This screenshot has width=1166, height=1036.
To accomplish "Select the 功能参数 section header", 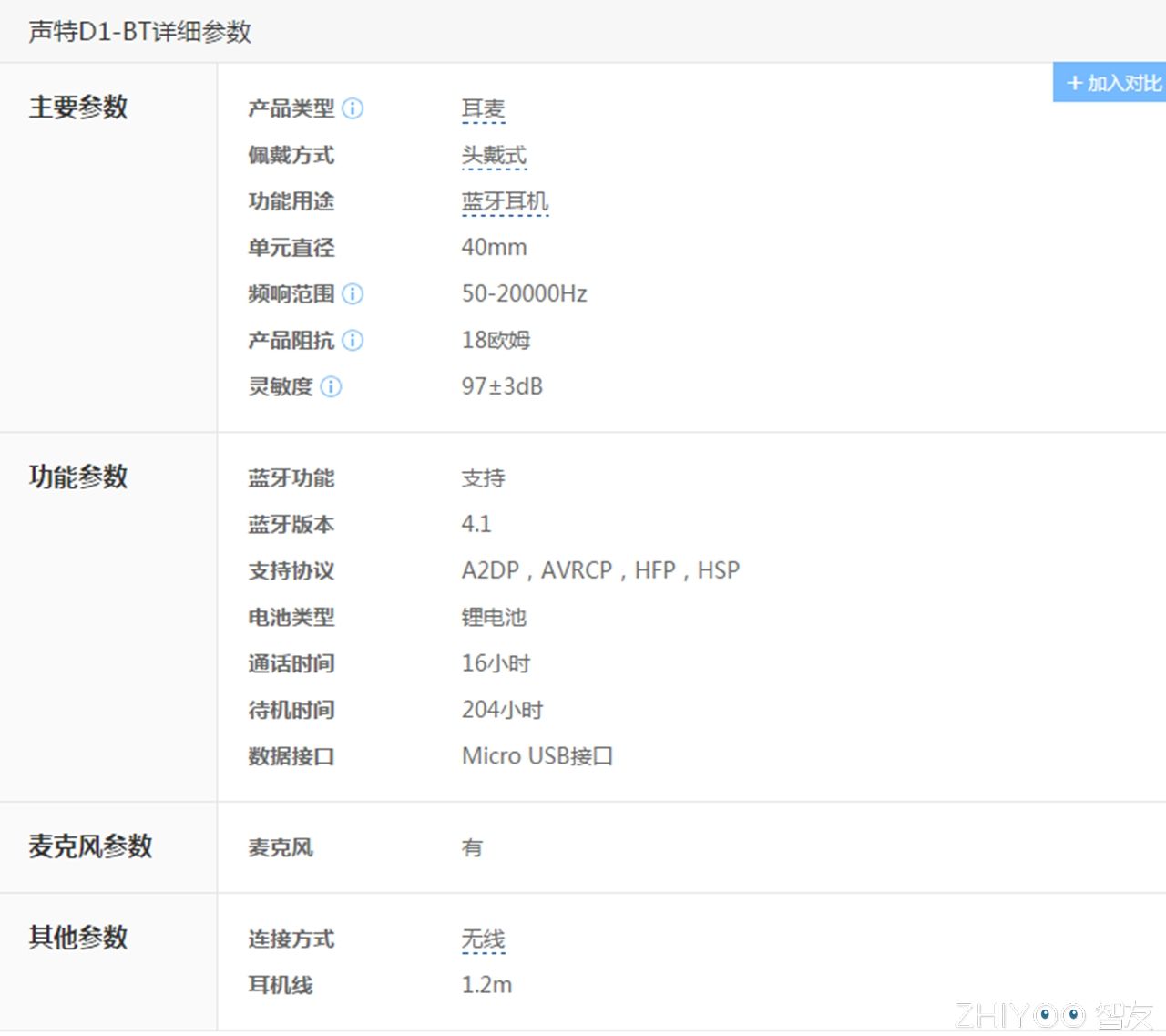I will [x=77, y=477].
